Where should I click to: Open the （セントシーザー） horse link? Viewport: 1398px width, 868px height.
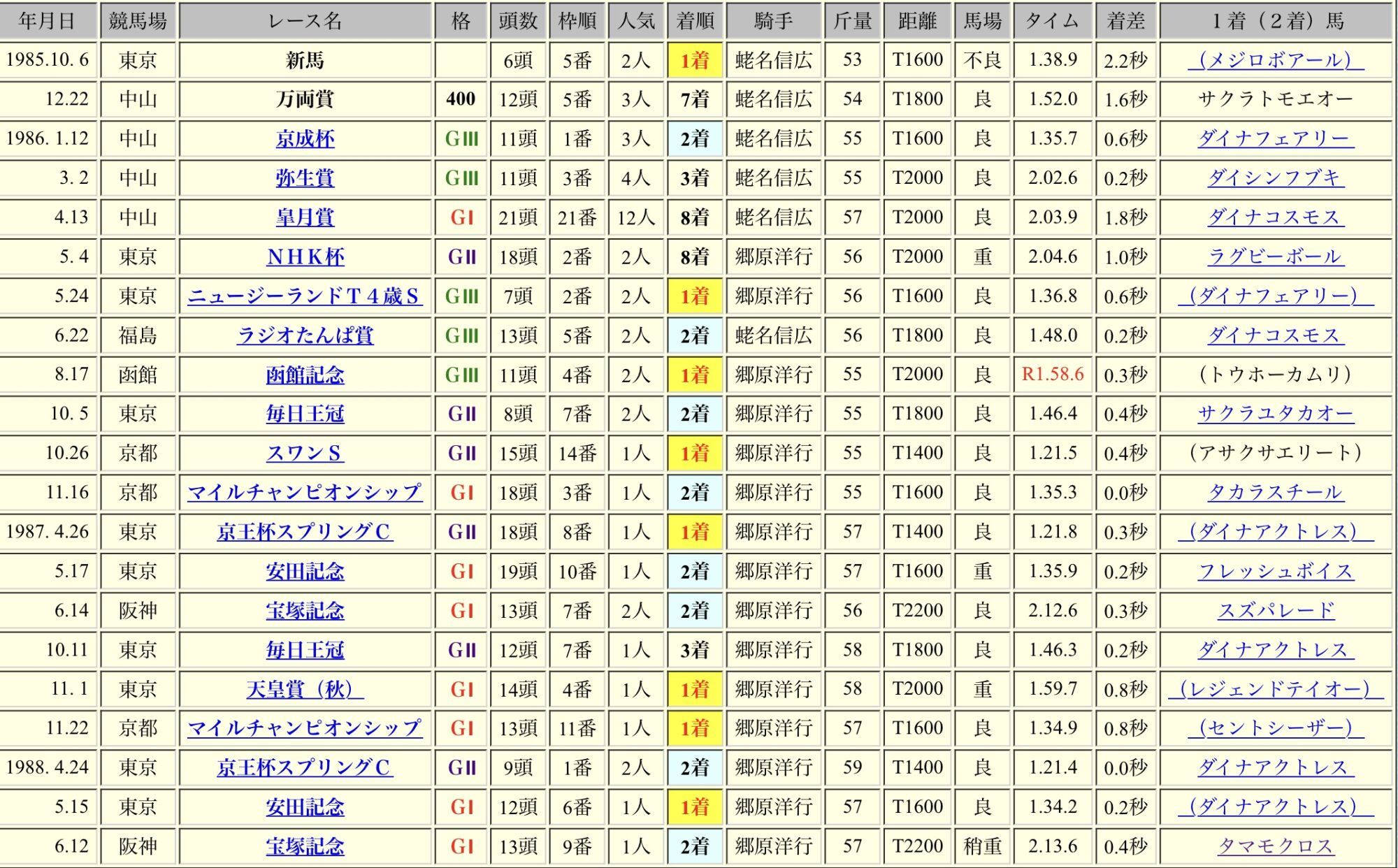click(x=1276, y=728)
